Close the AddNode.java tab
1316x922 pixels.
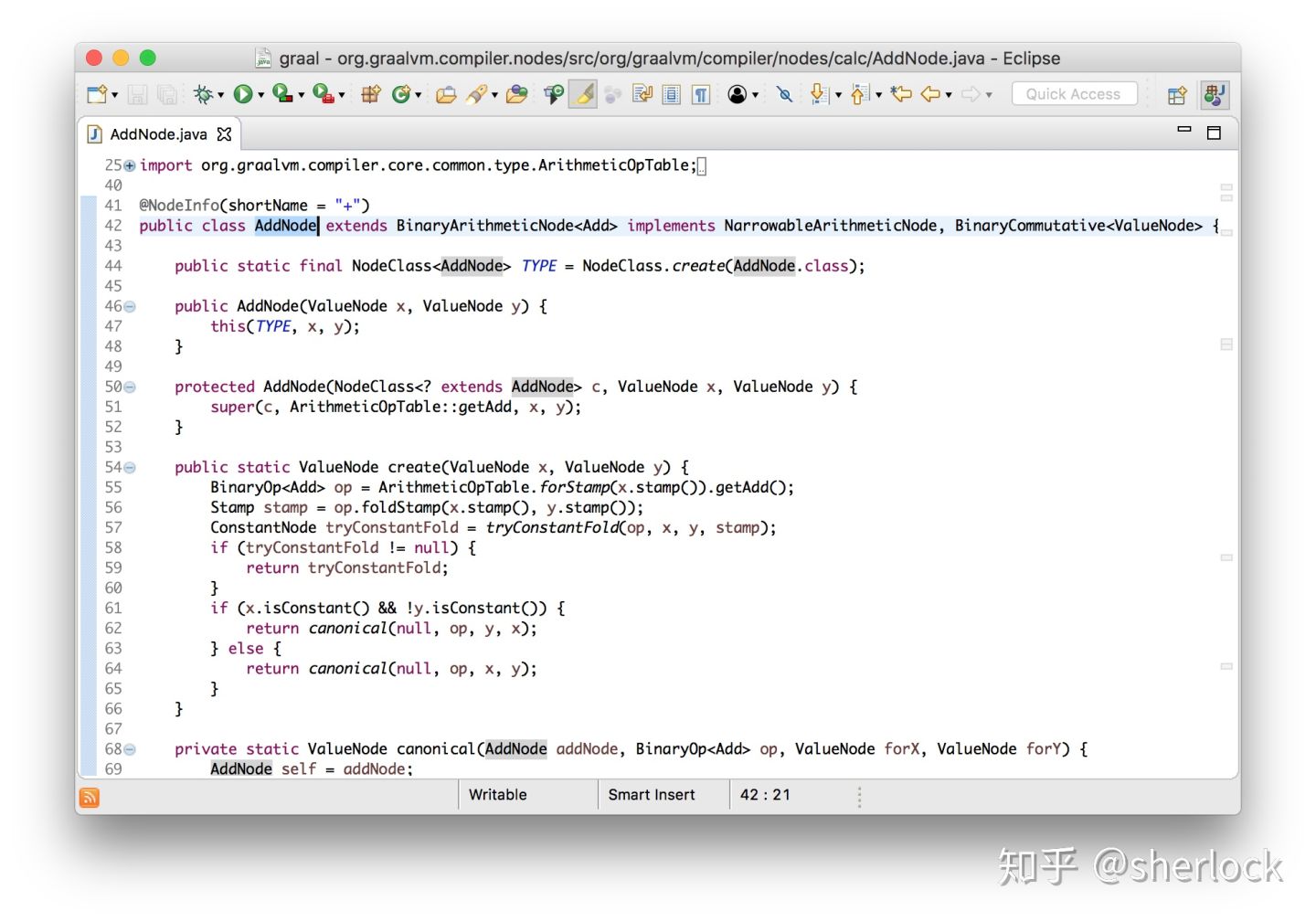tap(224, 134)
